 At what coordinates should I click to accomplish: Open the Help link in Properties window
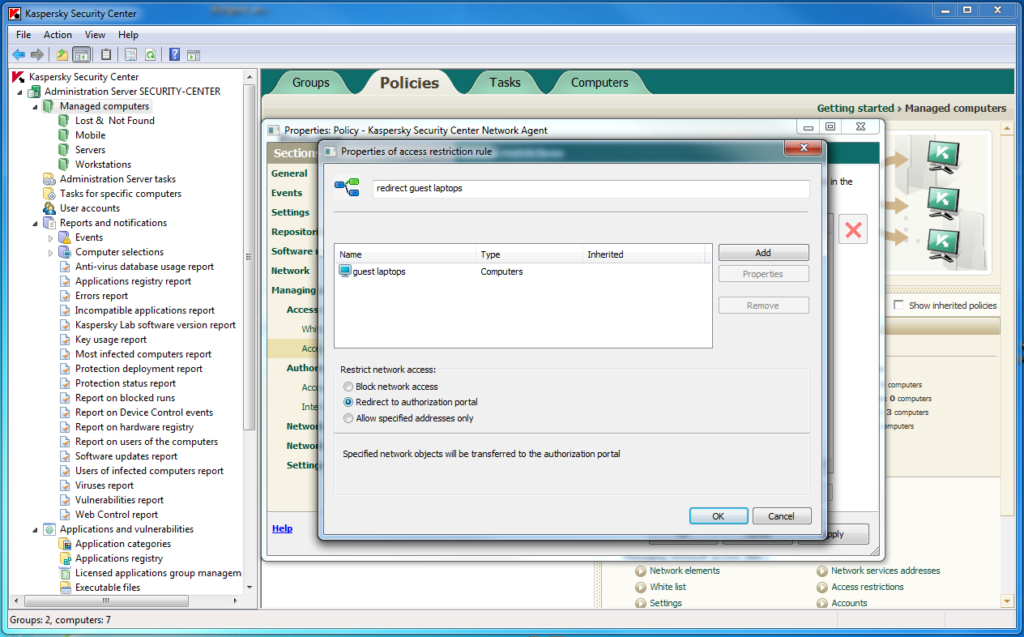[x=282, y=529]
